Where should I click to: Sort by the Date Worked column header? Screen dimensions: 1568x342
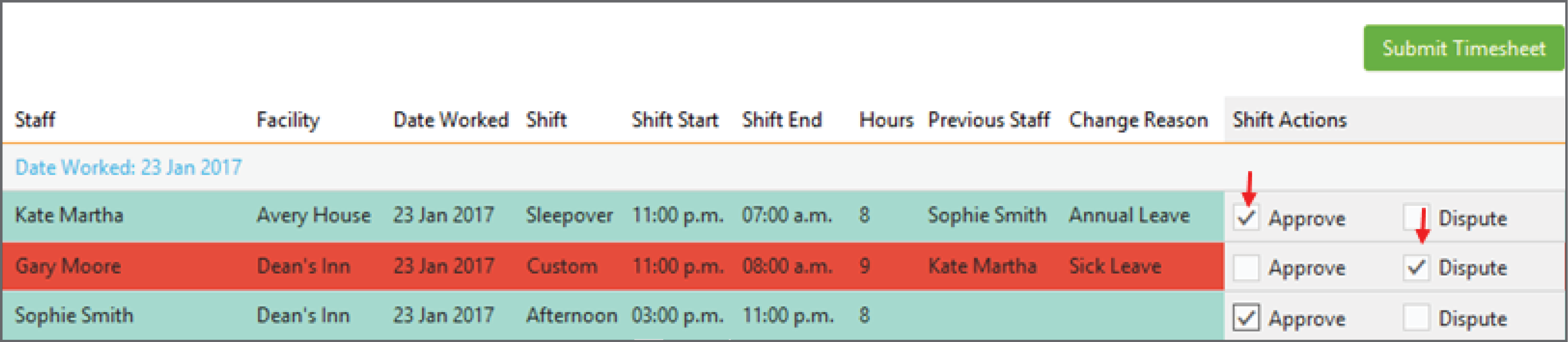[x=451, y=119]
